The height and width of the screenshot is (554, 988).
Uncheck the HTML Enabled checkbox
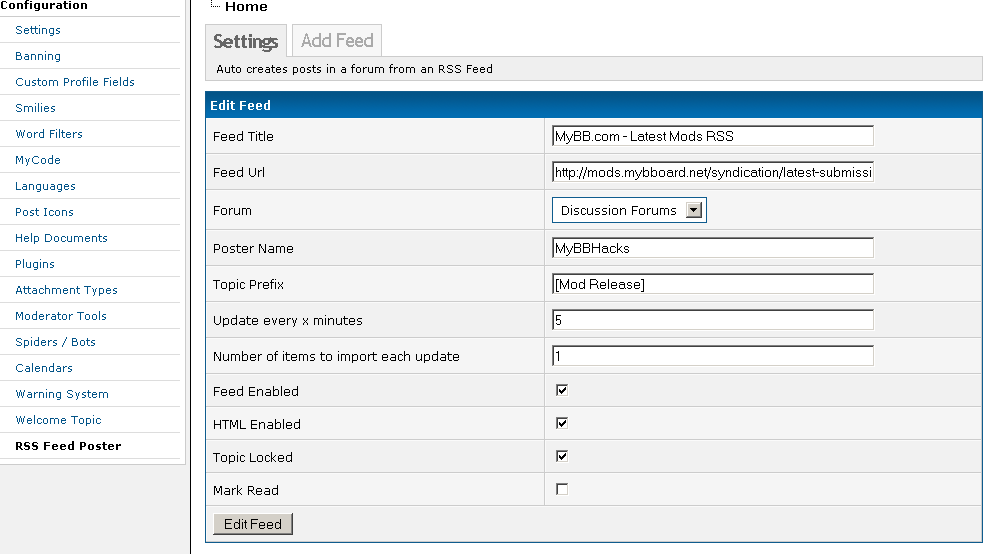click(x=562, y=423)
